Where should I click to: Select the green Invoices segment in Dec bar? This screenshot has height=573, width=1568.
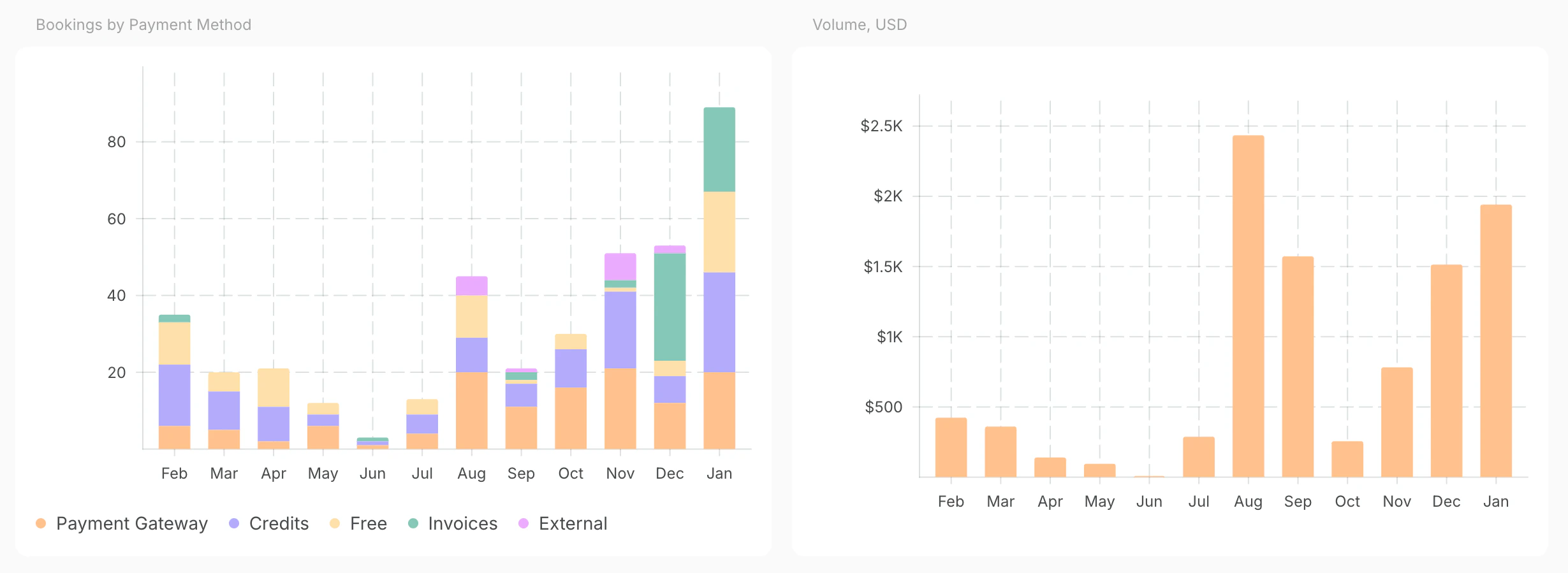click(670, 307)
